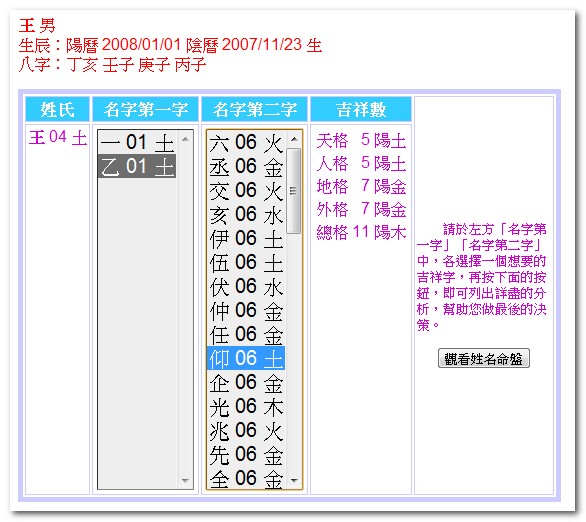
Task: Select highlighted 仰 06 土 entry
Action: pos(247,358)
